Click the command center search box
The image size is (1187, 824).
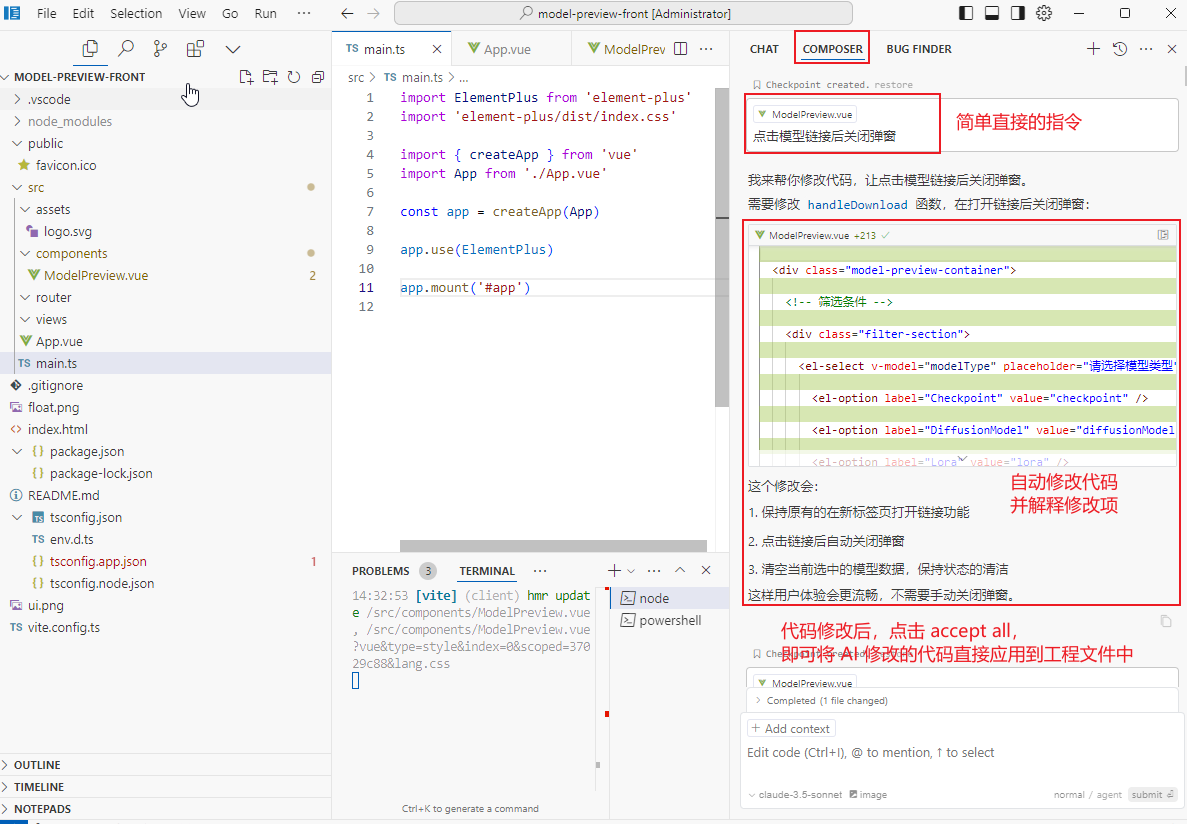pyautogui.click(x=623, y=14)
